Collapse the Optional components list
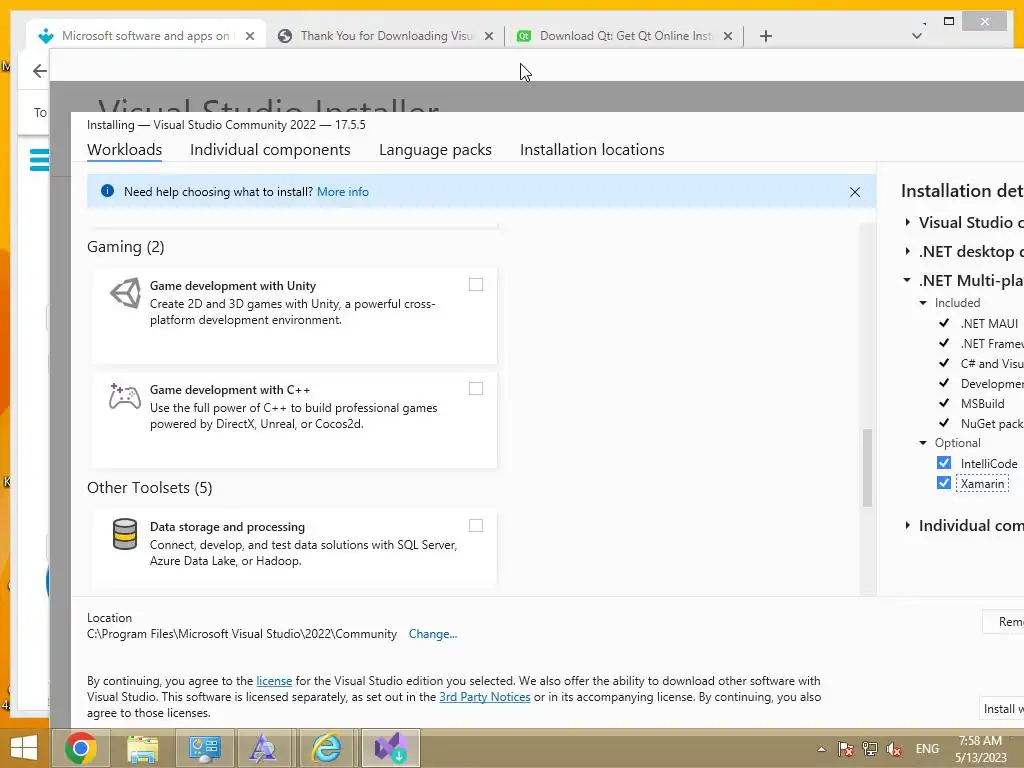1024x768 pixels. tap(923, 443)
